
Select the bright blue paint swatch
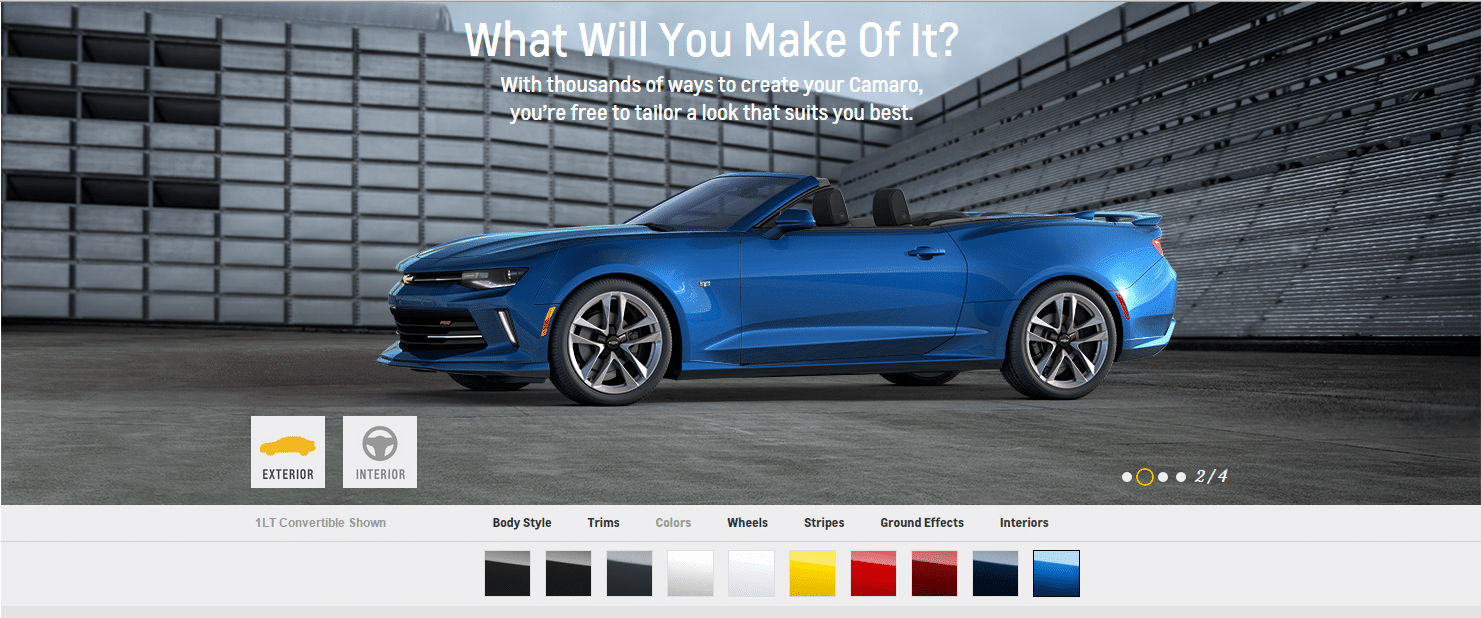tap(1056, 573)
